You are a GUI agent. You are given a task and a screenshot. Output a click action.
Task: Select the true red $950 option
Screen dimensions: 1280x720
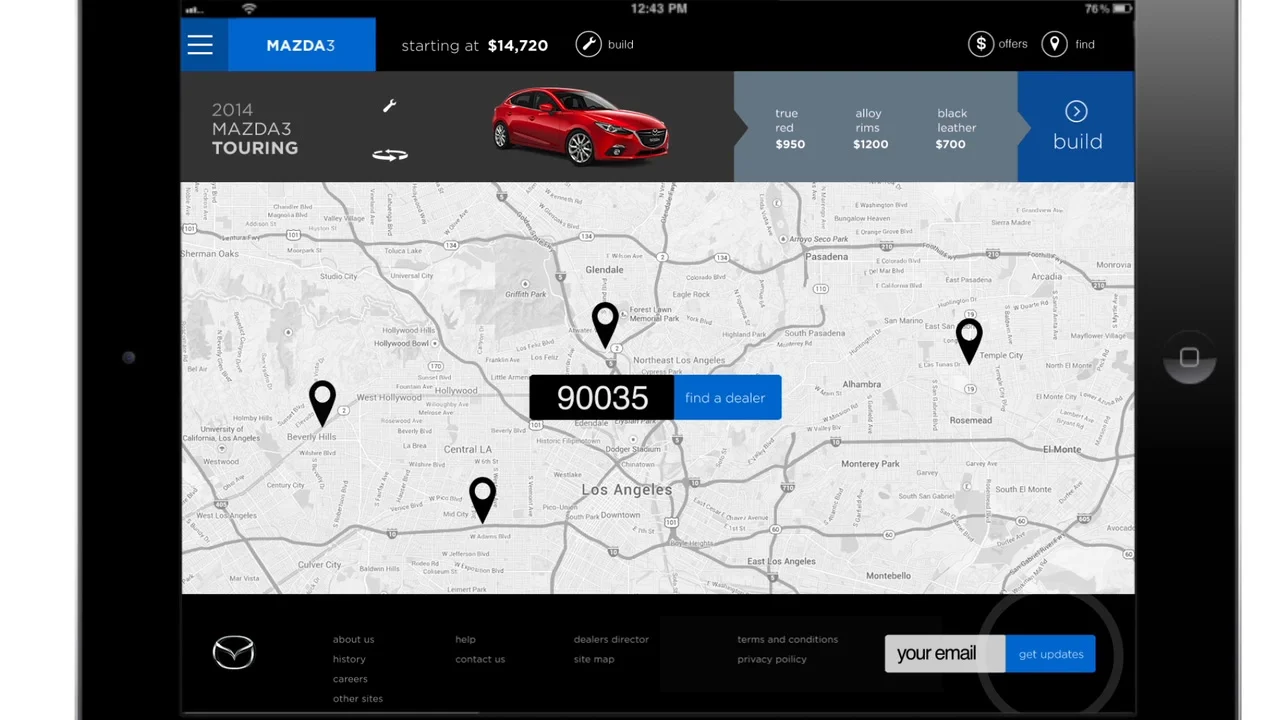[789, 128]
